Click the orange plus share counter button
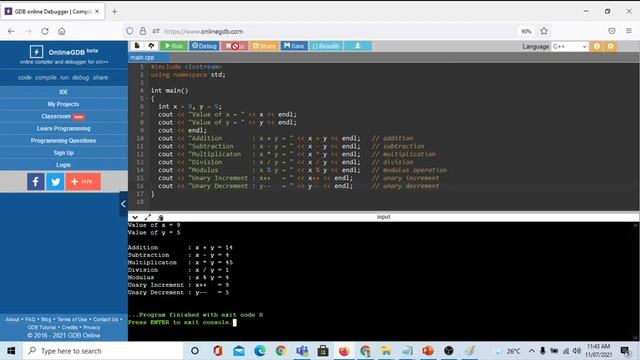The width and height of the screenshot is (640, 360). tap(83, 182)
